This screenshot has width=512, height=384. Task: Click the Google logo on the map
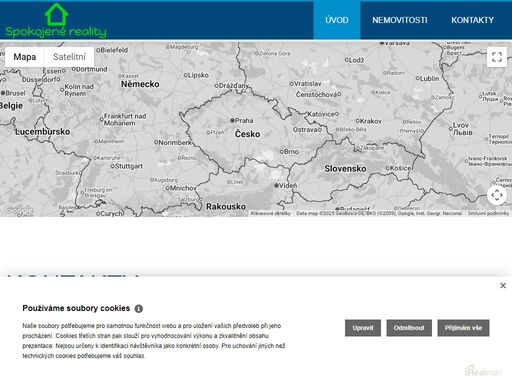point(18,210)
